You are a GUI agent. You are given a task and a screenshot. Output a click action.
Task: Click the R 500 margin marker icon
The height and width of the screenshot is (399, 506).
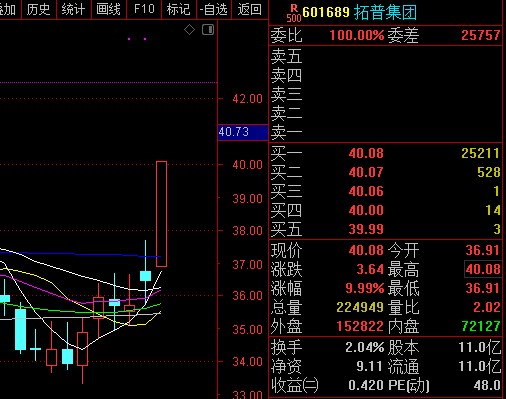[294, 13]
